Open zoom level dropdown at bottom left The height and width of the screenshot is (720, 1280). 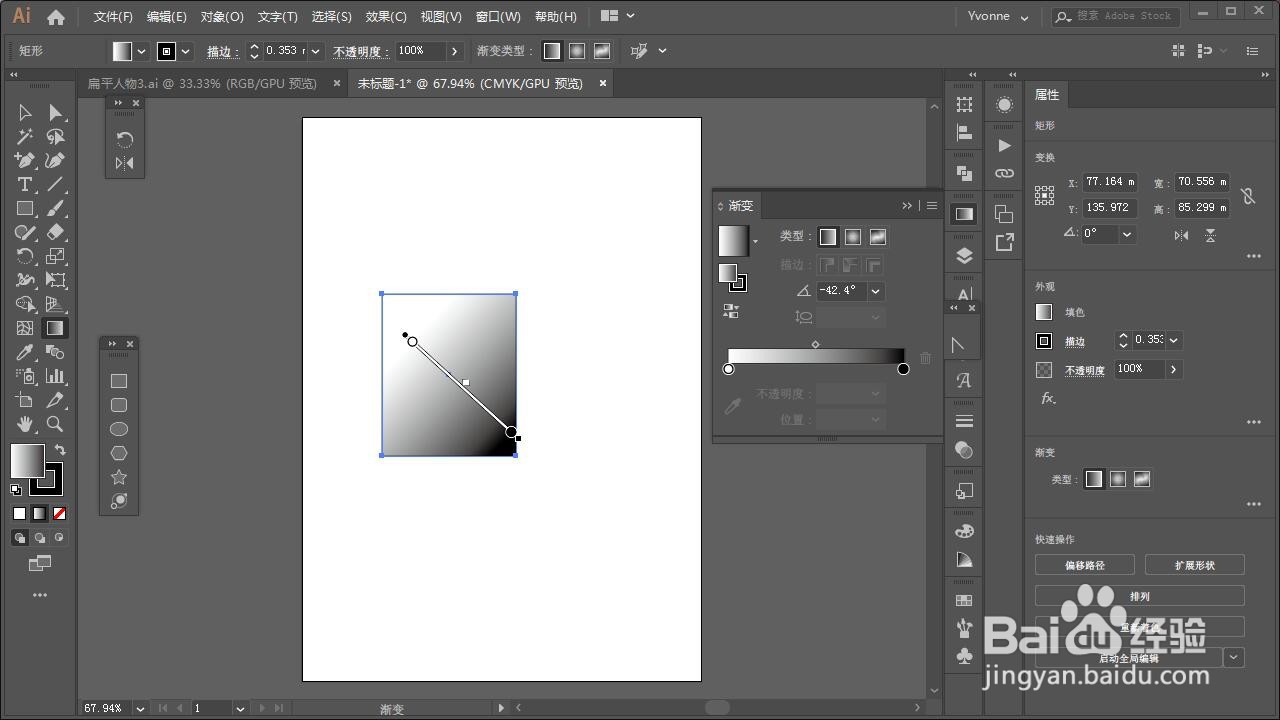[140, 708]
